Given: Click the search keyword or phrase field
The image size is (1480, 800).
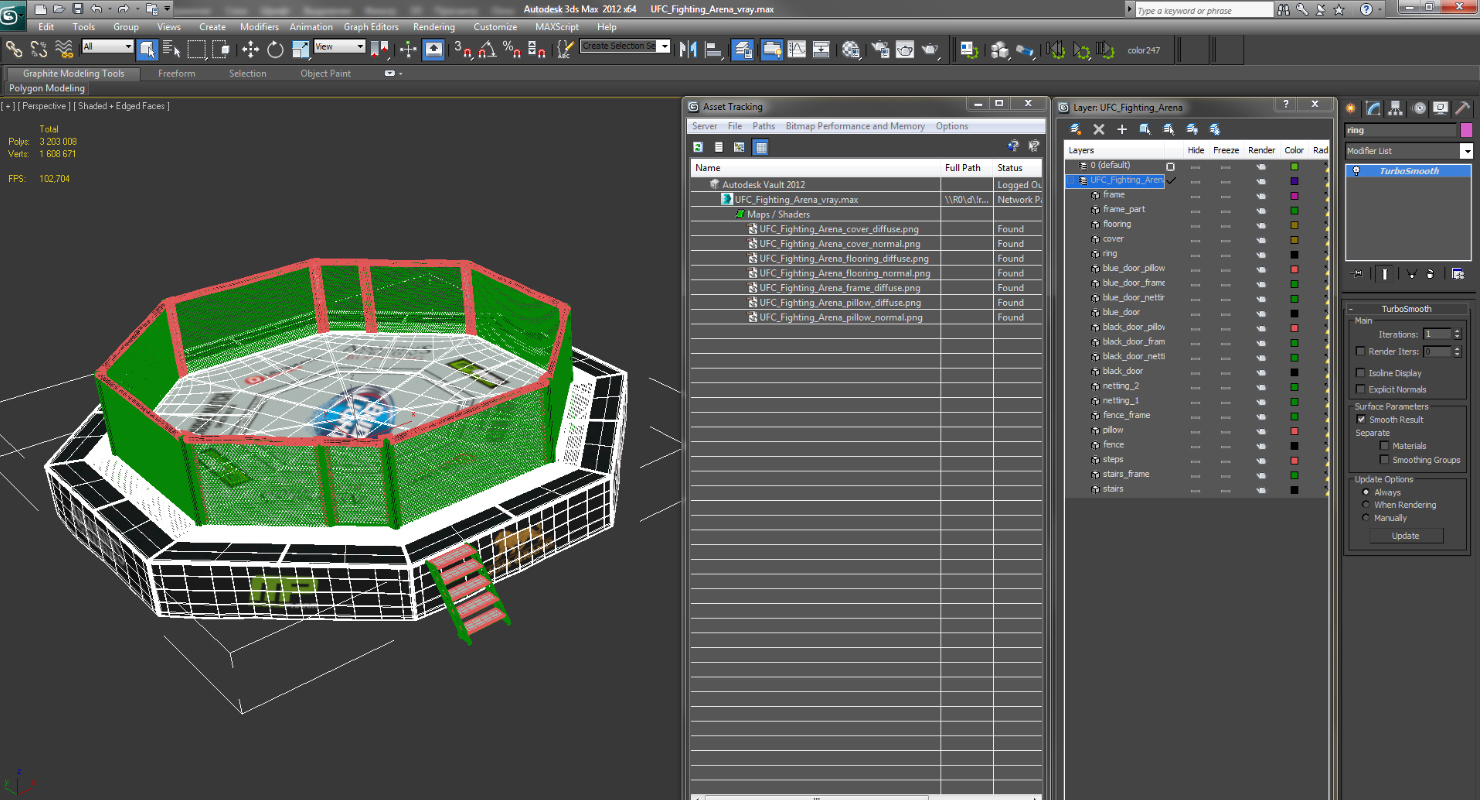Looking at the screenshot, I should (1204, 10).
